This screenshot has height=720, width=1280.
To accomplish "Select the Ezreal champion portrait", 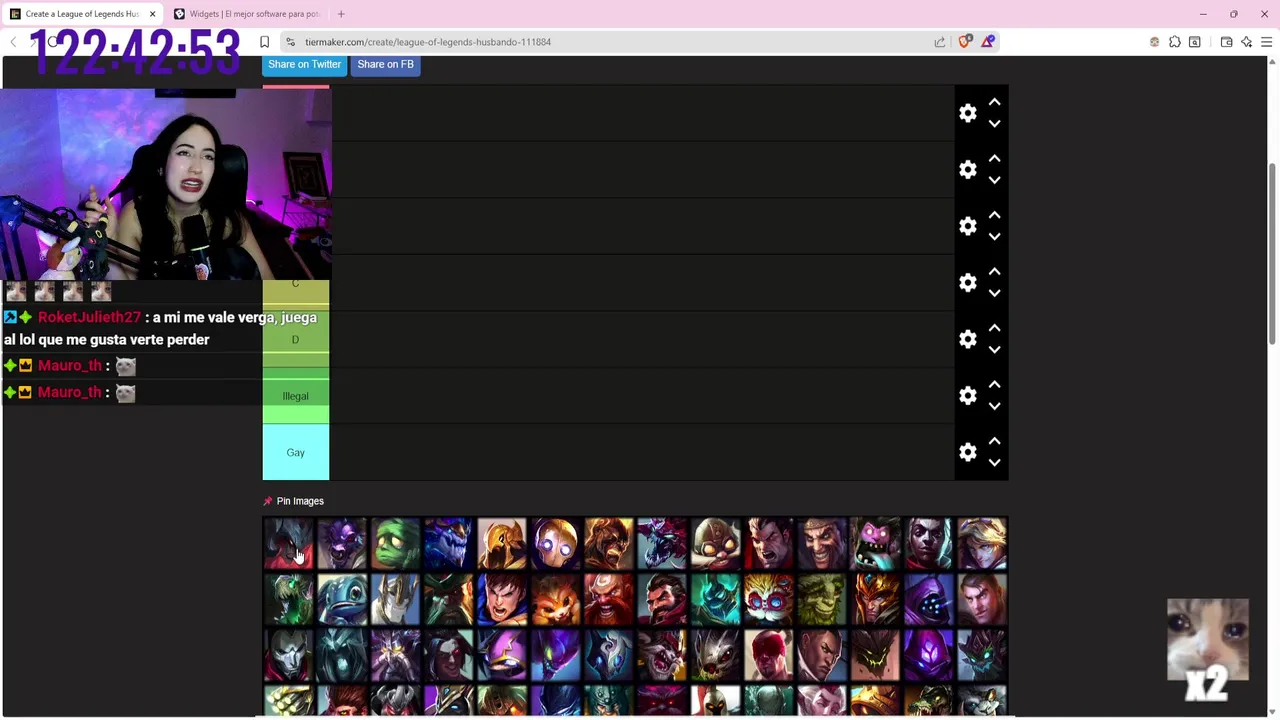I will 982,543.
